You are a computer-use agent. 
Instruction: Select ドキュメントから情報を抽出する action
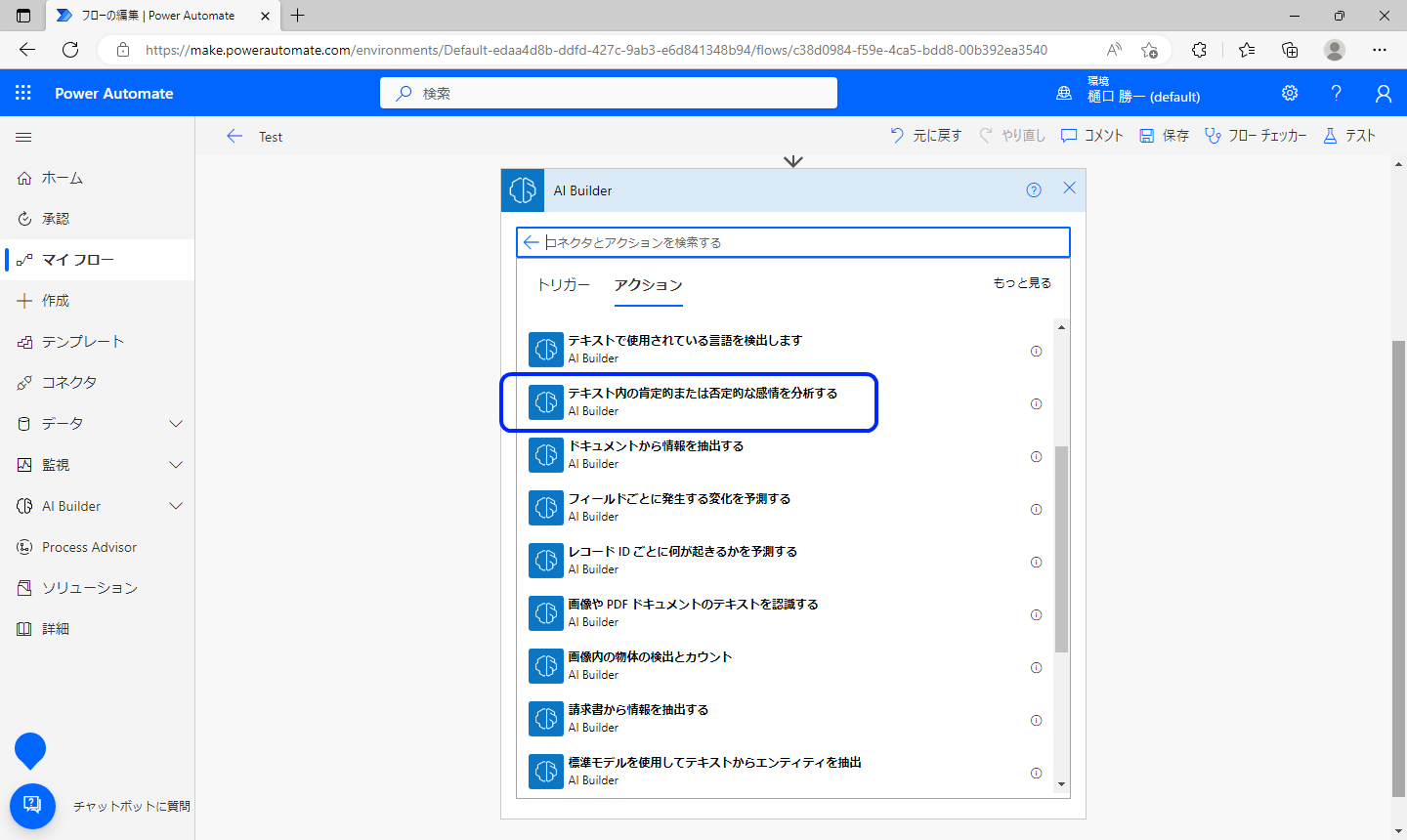[786, 454]
